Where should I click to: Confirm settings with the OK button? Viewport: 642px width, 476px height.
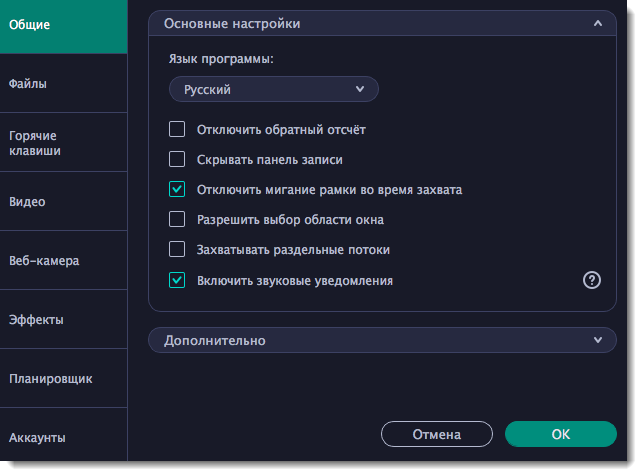click(x=560, y=434)
